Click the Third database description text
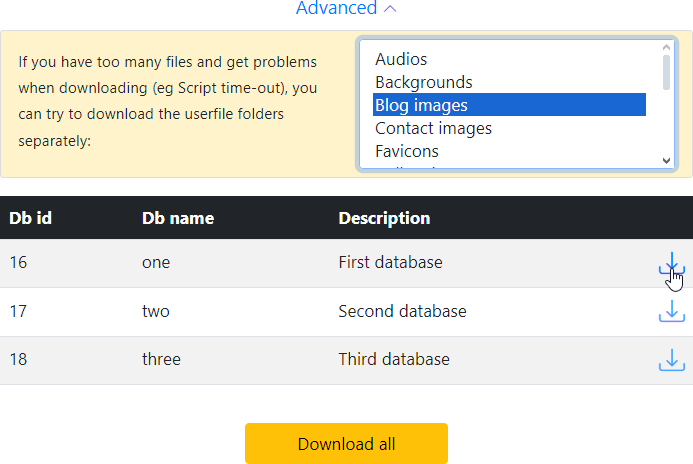Screen dimensions: 693x464 [x=394, y=359]
